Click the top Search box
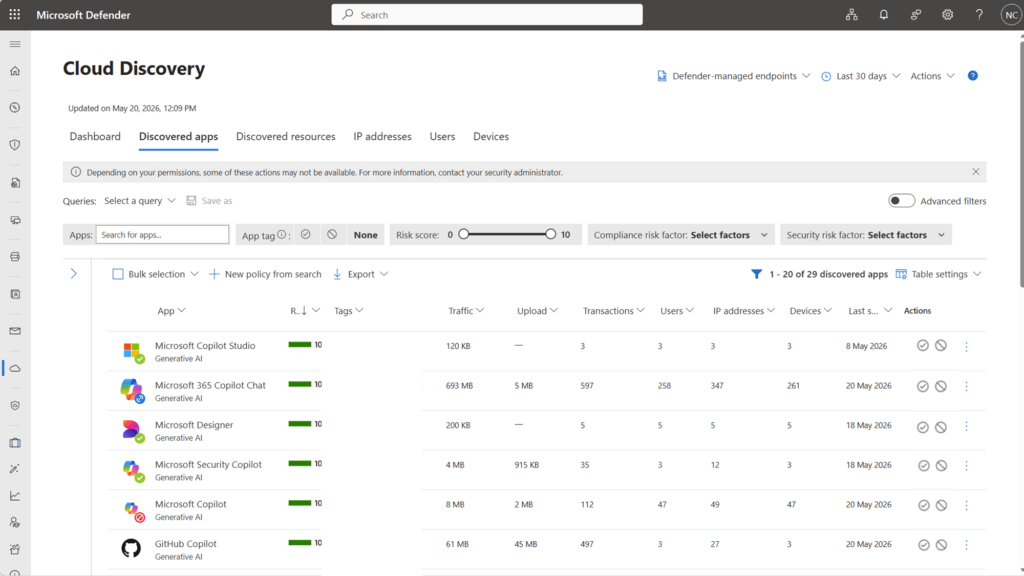 (487, 14)
